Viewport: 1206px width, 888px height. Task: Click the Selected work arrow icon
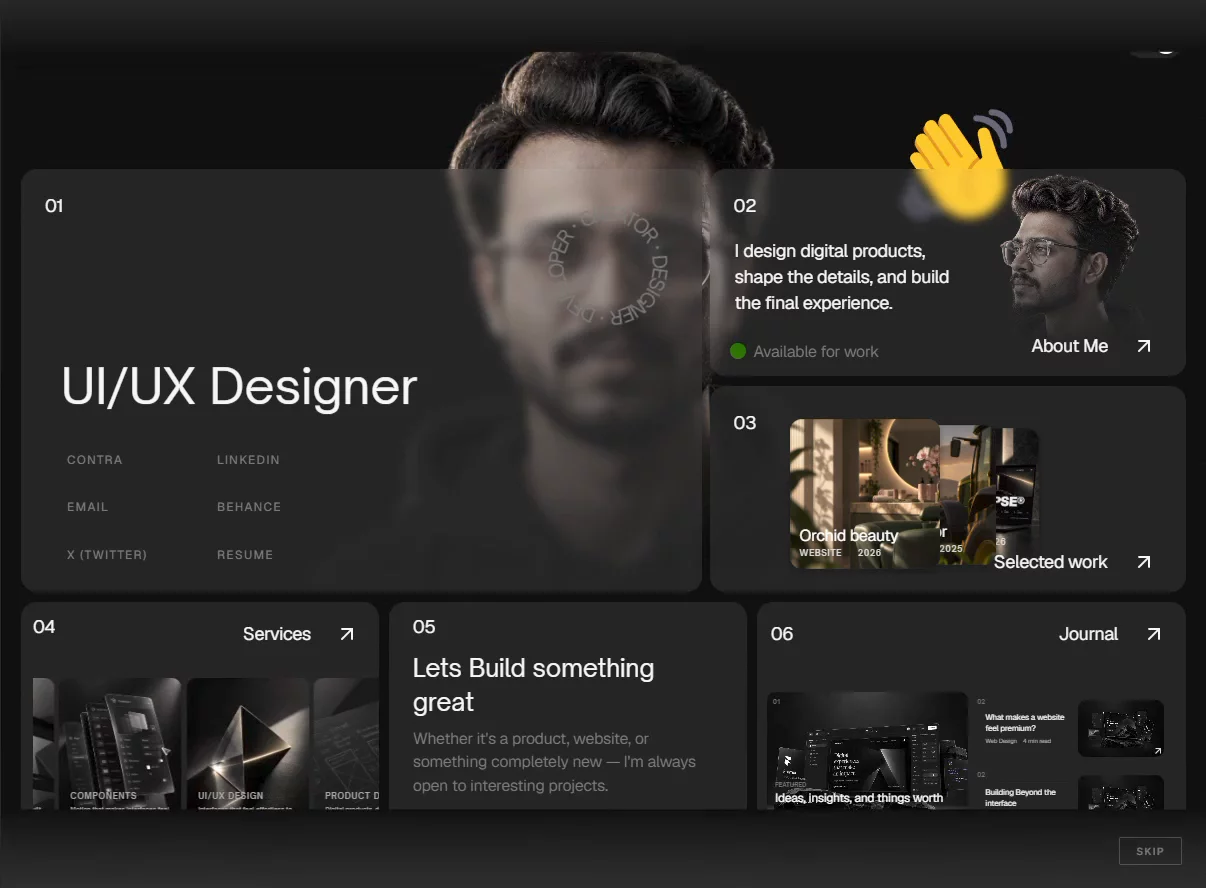[x=1144, y=562]
